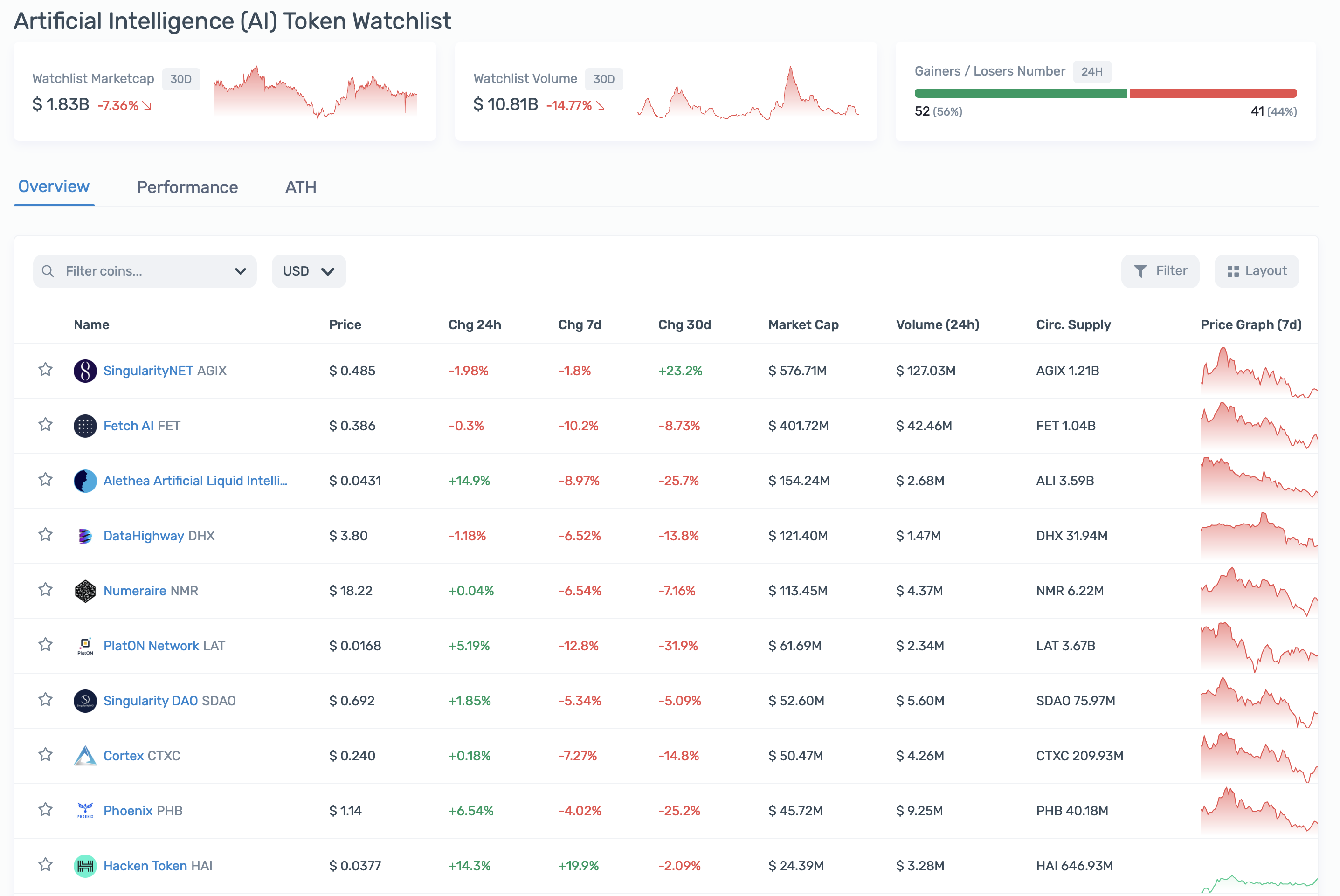Add Numeraire NMR to favorites

click(46, 590)
